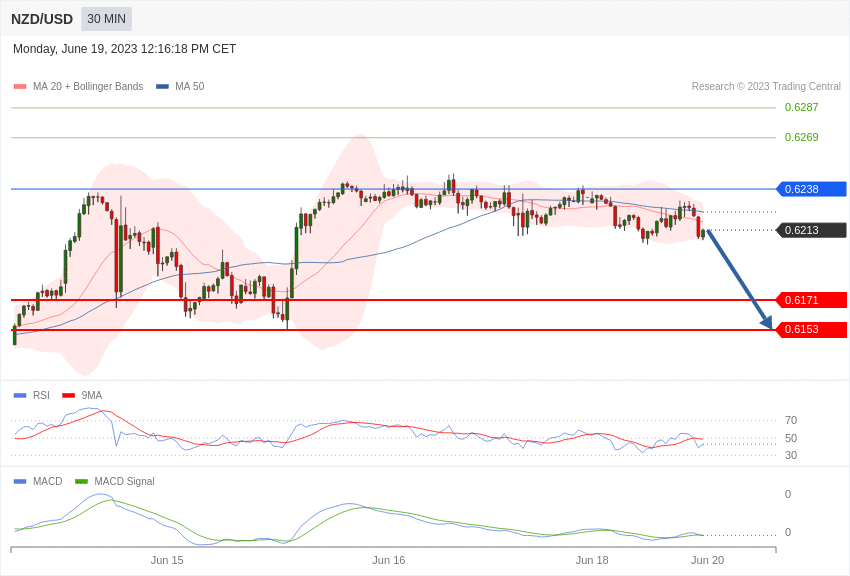
Task: Click the MACD Signal legend label
Action: tap(124, 481)
